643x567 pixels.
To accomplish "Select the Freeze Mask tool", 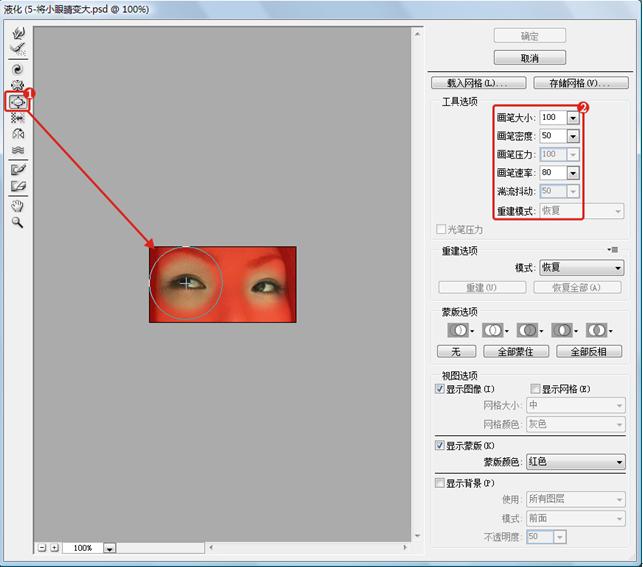I will pos(17,169).
